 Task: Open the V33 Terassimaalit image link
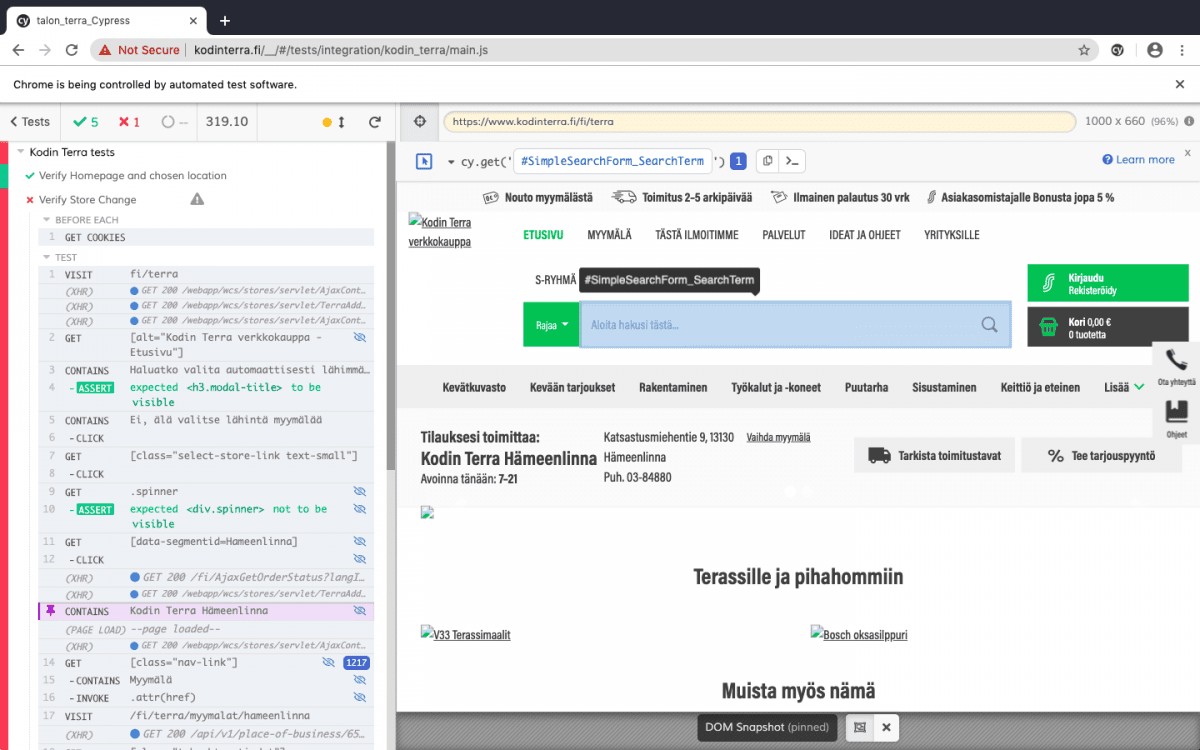pos(466,634)
